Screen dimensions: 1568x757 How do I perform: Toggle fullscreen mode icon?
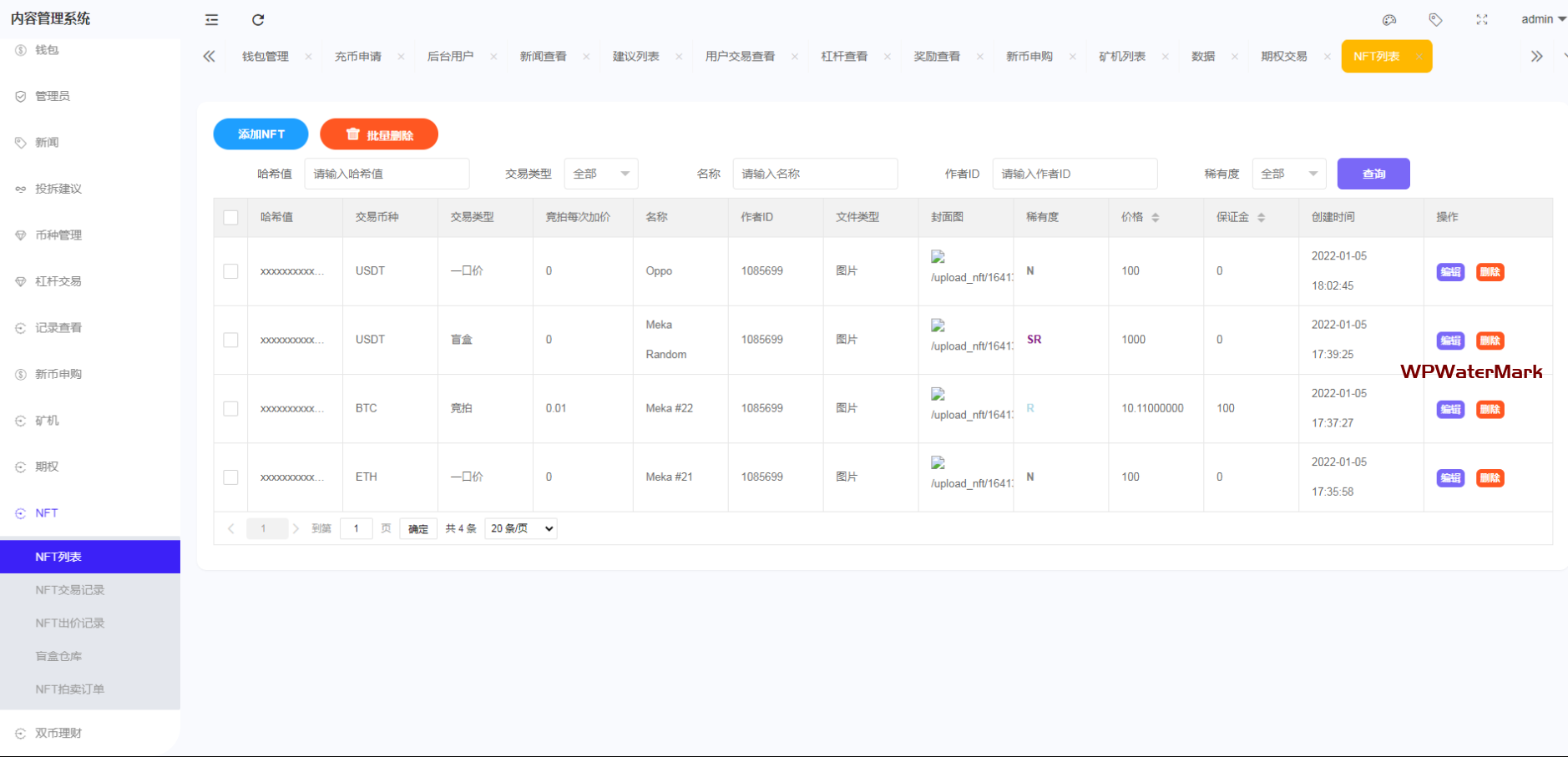pos(1482,20)
